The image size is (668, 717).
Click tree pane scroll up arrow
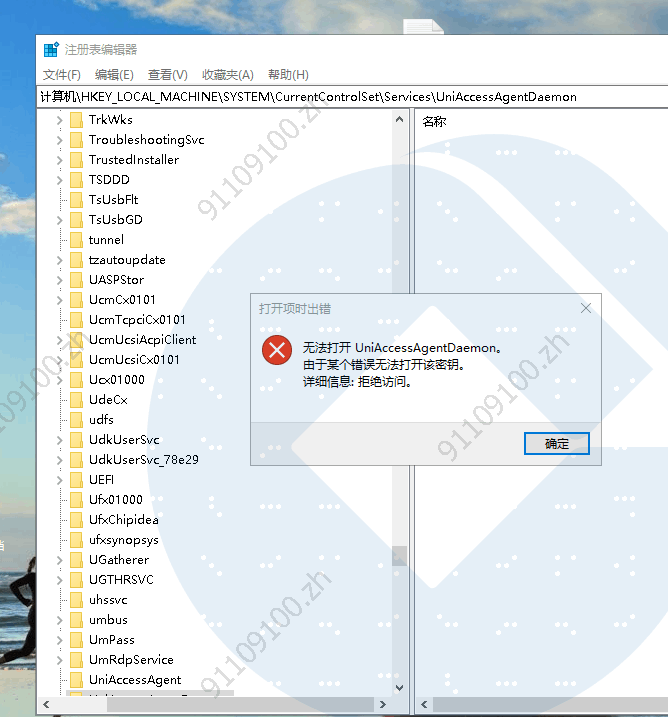pos(399,119)
